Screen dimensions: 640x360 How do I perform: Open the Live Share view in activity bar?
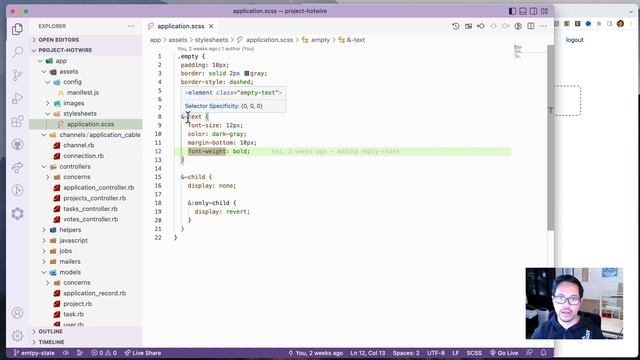click(x=17, y=167)
